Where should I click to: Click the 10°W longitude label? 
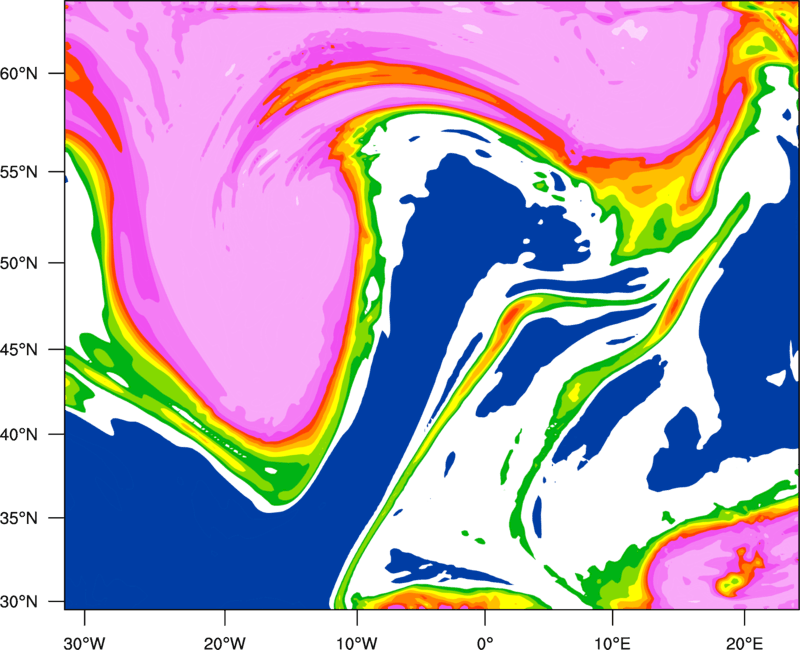(x=357, y=643)
